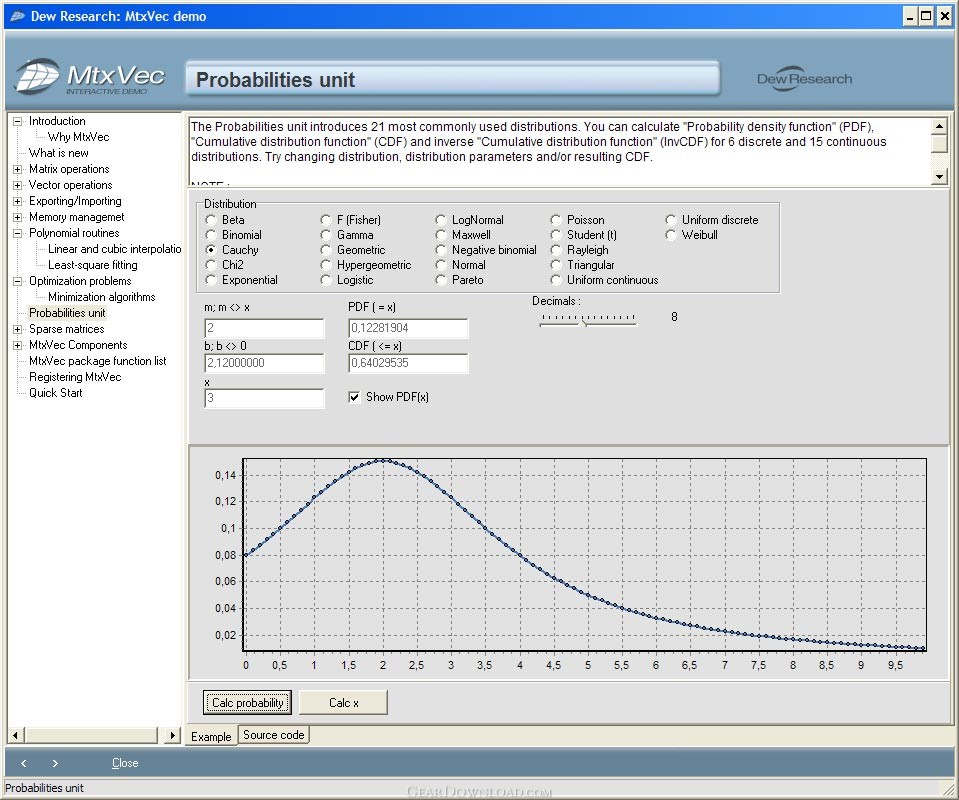Select the Normal distribution radio button
959x800 pixels.
(x=441, y=265)
